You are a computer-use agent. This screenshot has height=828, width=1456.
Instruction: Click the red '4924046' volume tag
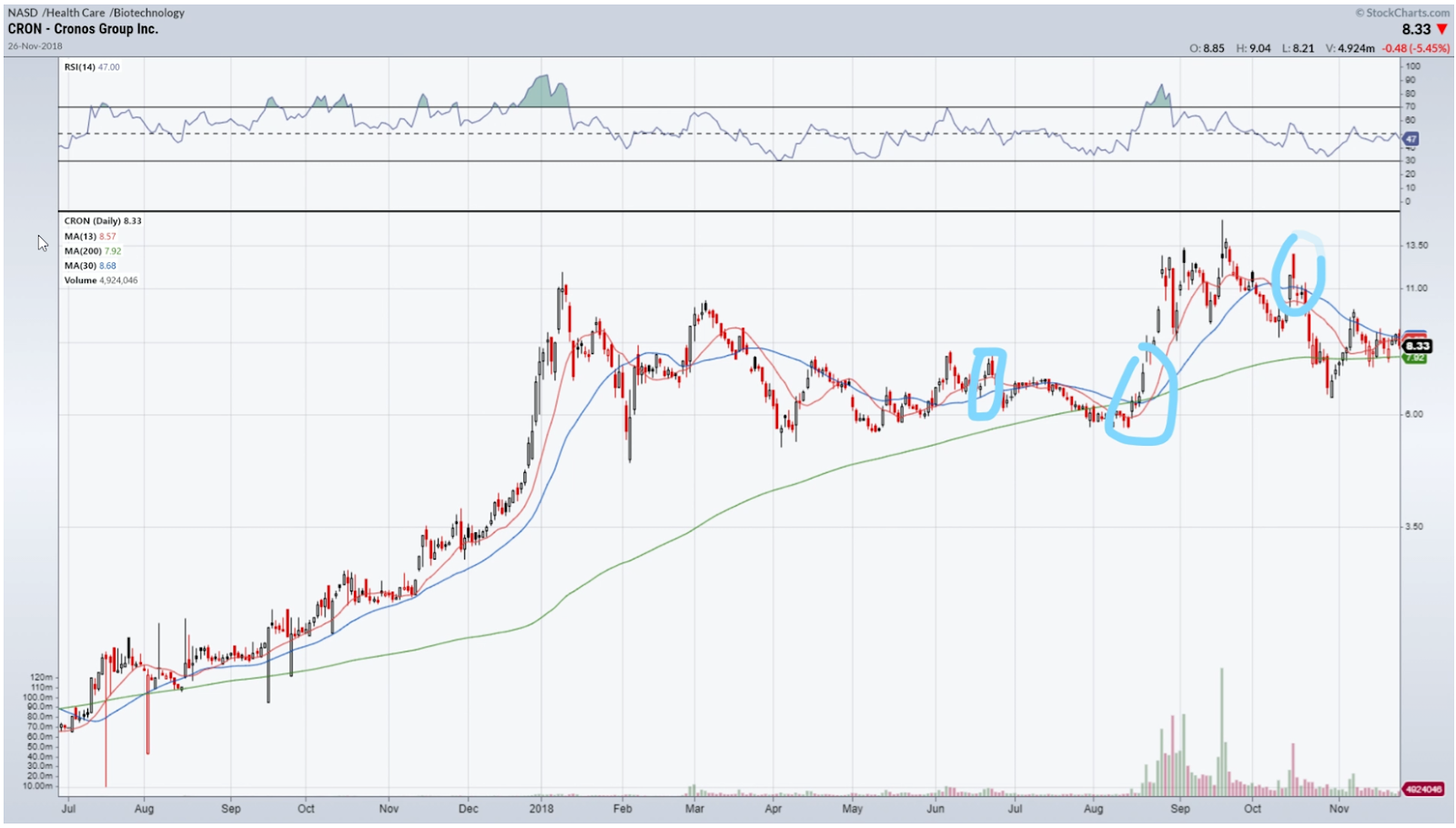pos(1422,789)
